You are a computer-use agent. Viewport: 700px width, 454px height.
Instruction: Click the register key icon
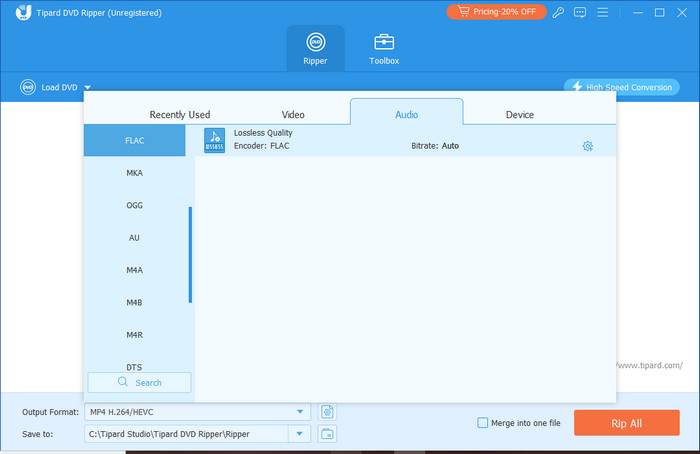[x=558, y=12]
